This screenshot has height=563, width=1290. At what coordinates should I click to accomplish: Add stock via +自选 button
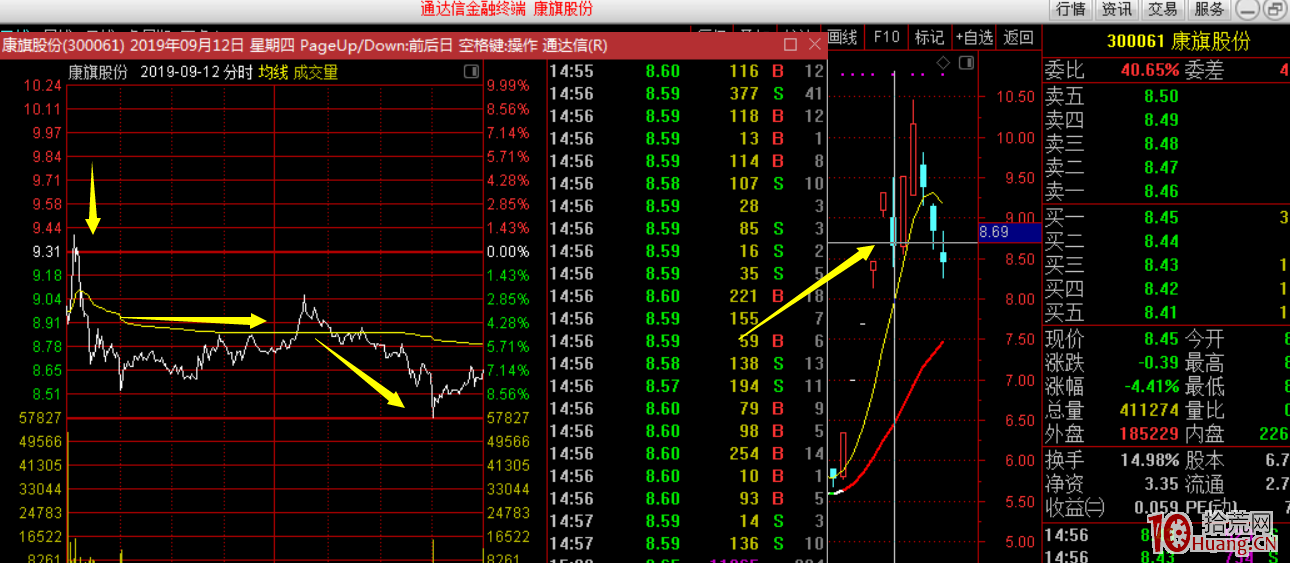974,37
